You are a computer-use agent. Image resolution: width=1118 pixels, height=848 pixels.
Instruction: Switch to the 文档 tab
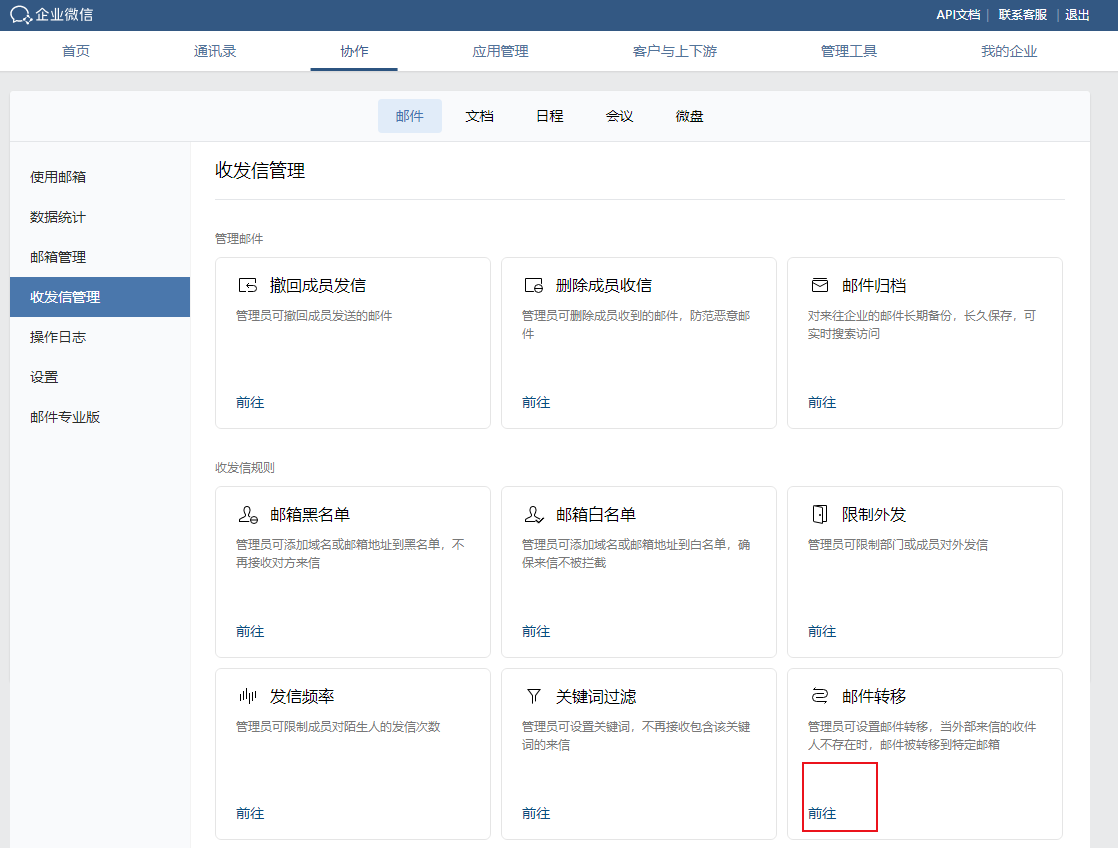479,116
